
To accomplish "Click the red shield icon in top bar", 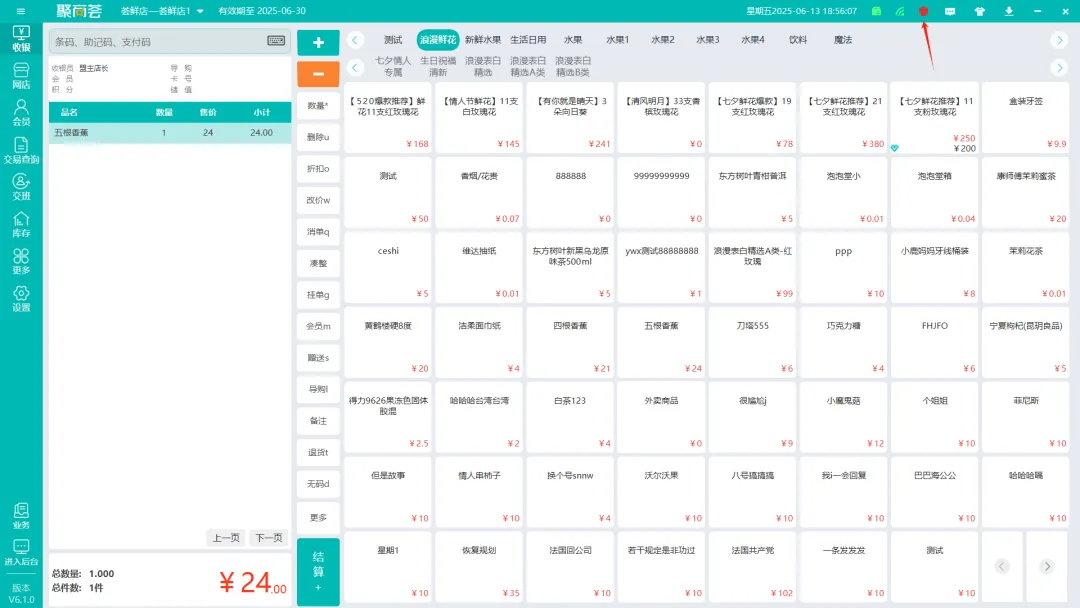I will (923, 11).
